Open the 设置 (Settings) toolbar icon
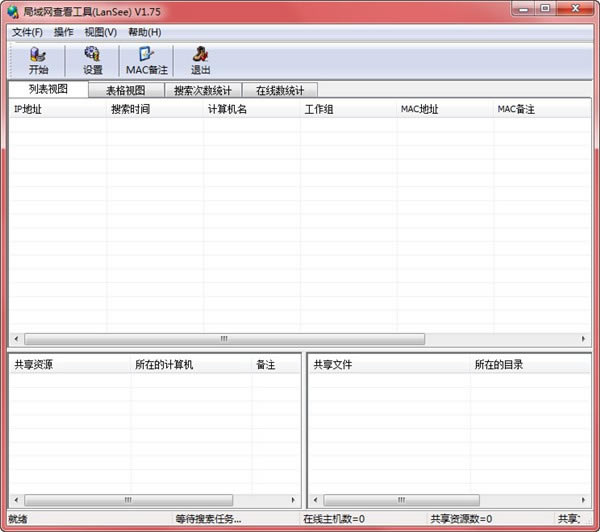Viewport: 600px width, 532px height. [x=92, y=61]
